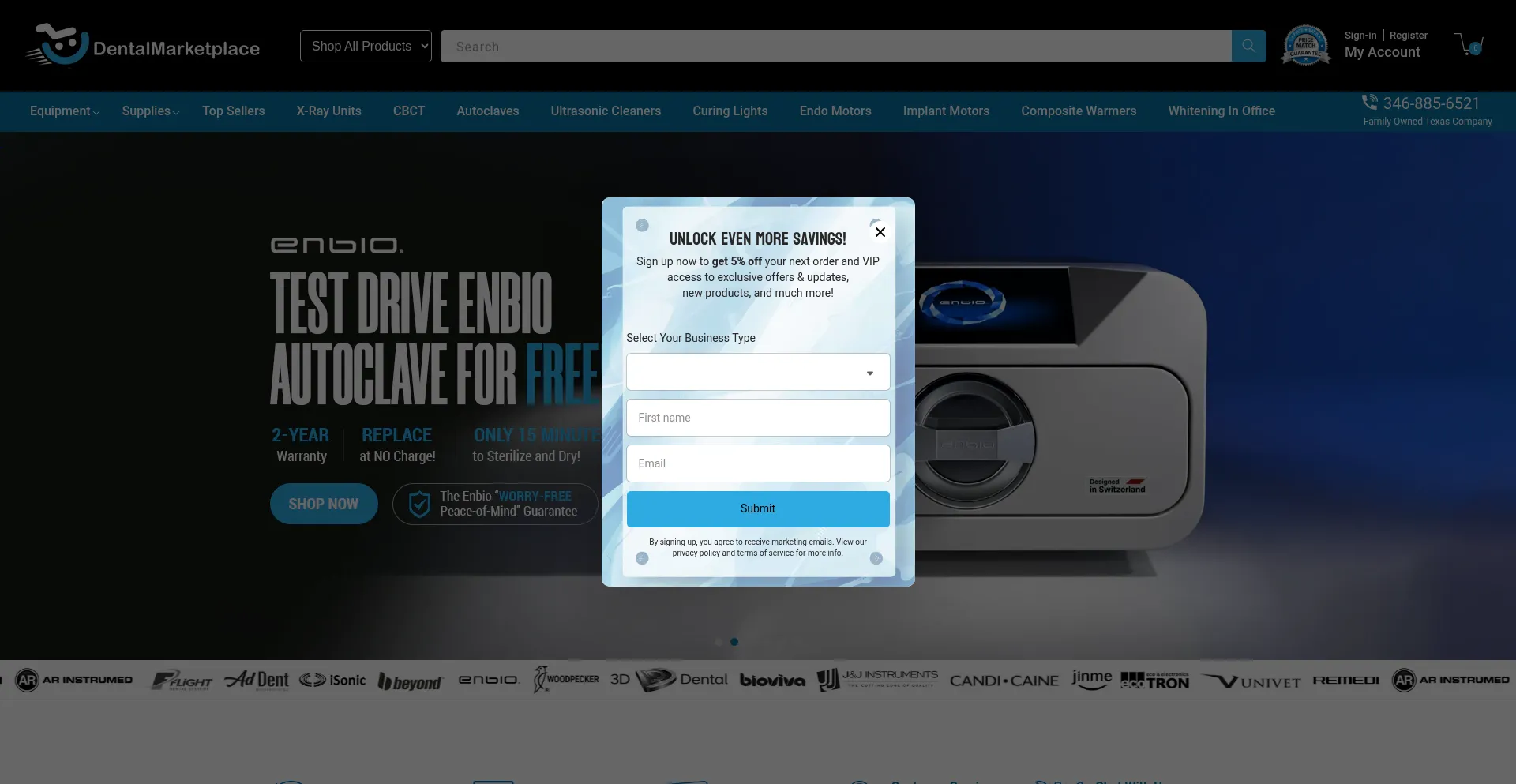Click the Worry-Free Peace-of-Mind Guarantee text
Image resolution: width=1516 pixels, height=784 pixels.
coord(508,504)
